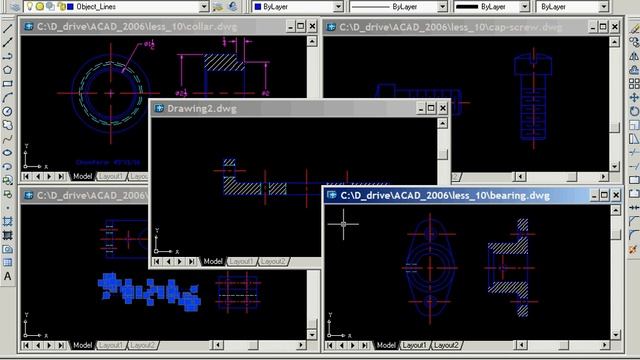This screenshot has height=360, width=640.
Task: Toggle Object_Lines viewport freeze icon
Action: pos(51,7)
